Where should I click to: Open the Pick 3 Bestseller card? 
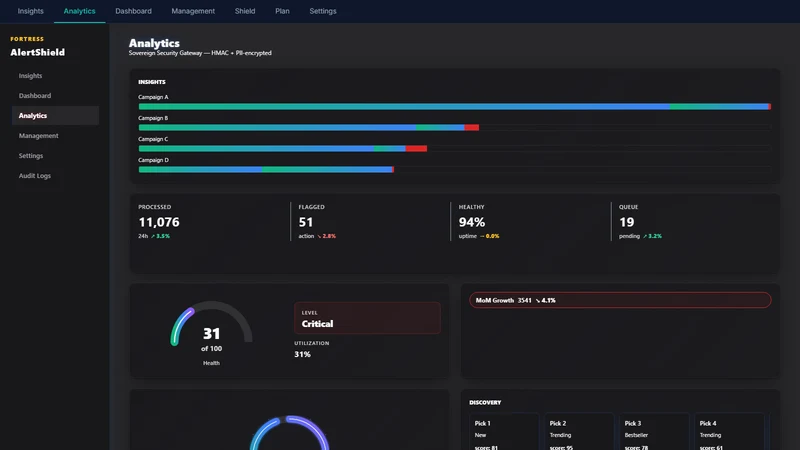pos(654,432)
